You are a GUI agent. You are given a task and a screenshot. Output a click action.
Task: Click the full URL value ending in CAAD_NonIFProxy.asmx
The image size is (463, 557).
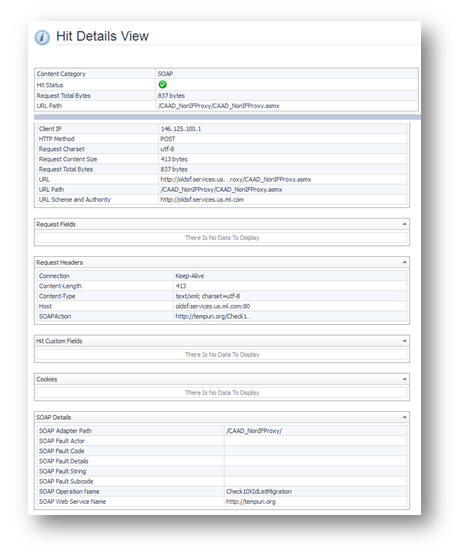236,179
